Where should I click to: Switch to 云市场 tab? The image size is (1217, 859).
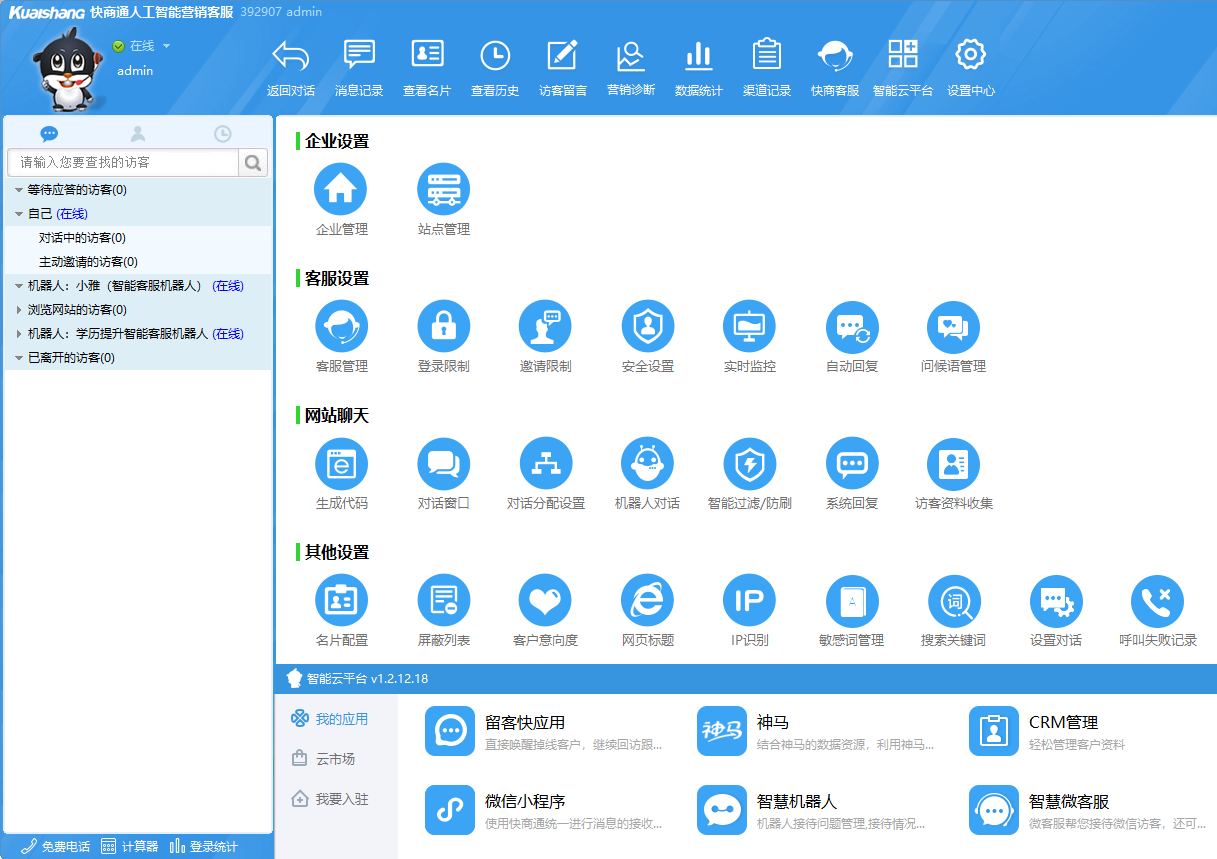click(335, 759)
